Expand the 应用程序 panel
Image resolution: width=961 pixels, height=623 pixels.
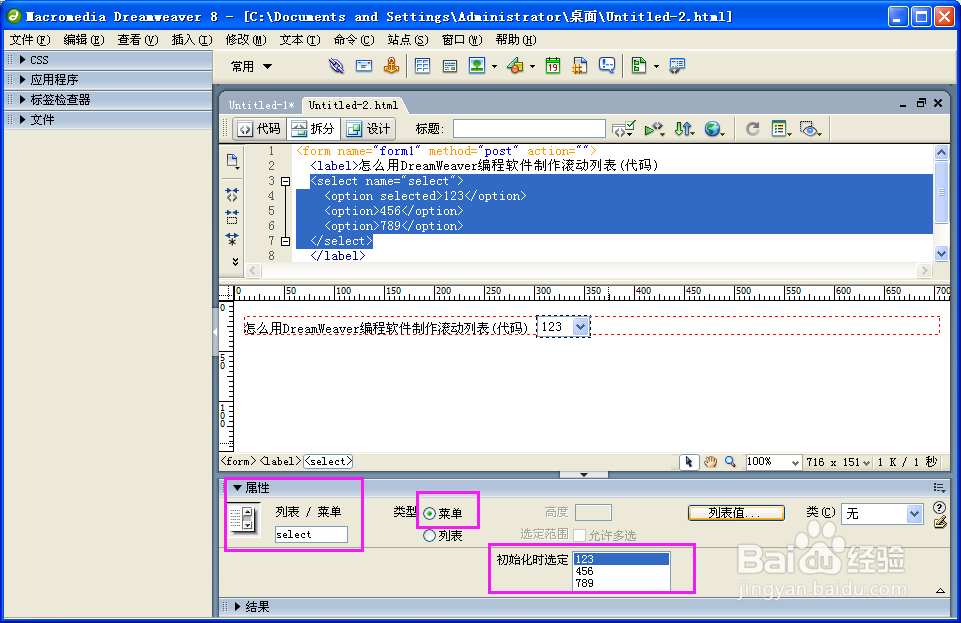[23, 80]
